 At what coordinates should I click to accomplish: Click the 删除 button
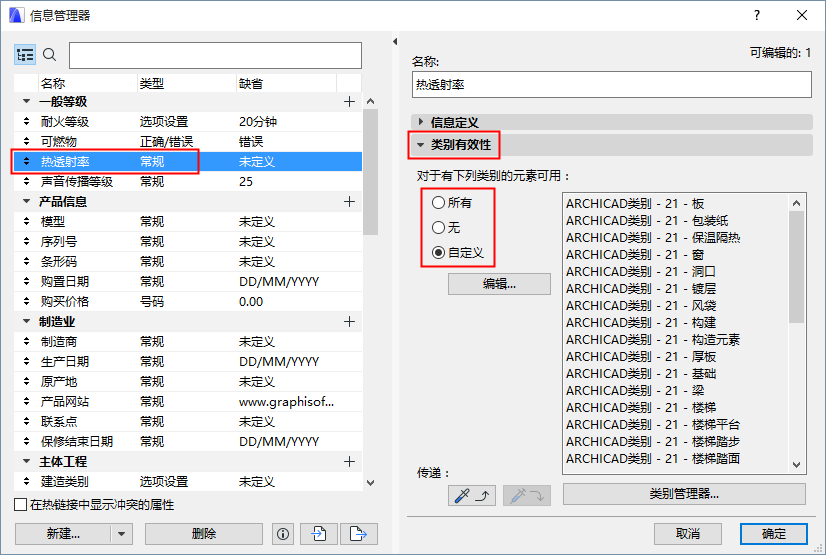coord(204,534)
